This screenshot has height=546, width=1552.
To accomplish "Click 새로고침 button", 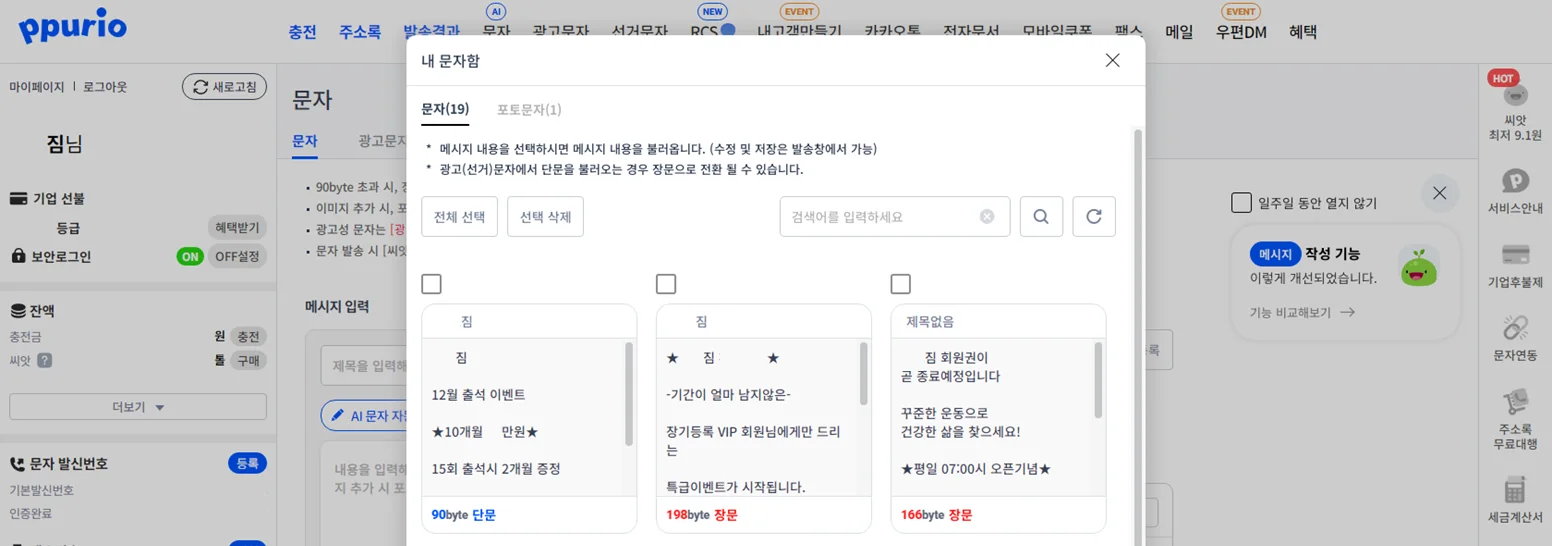I will pyautogui.click(x=224, y=87).
